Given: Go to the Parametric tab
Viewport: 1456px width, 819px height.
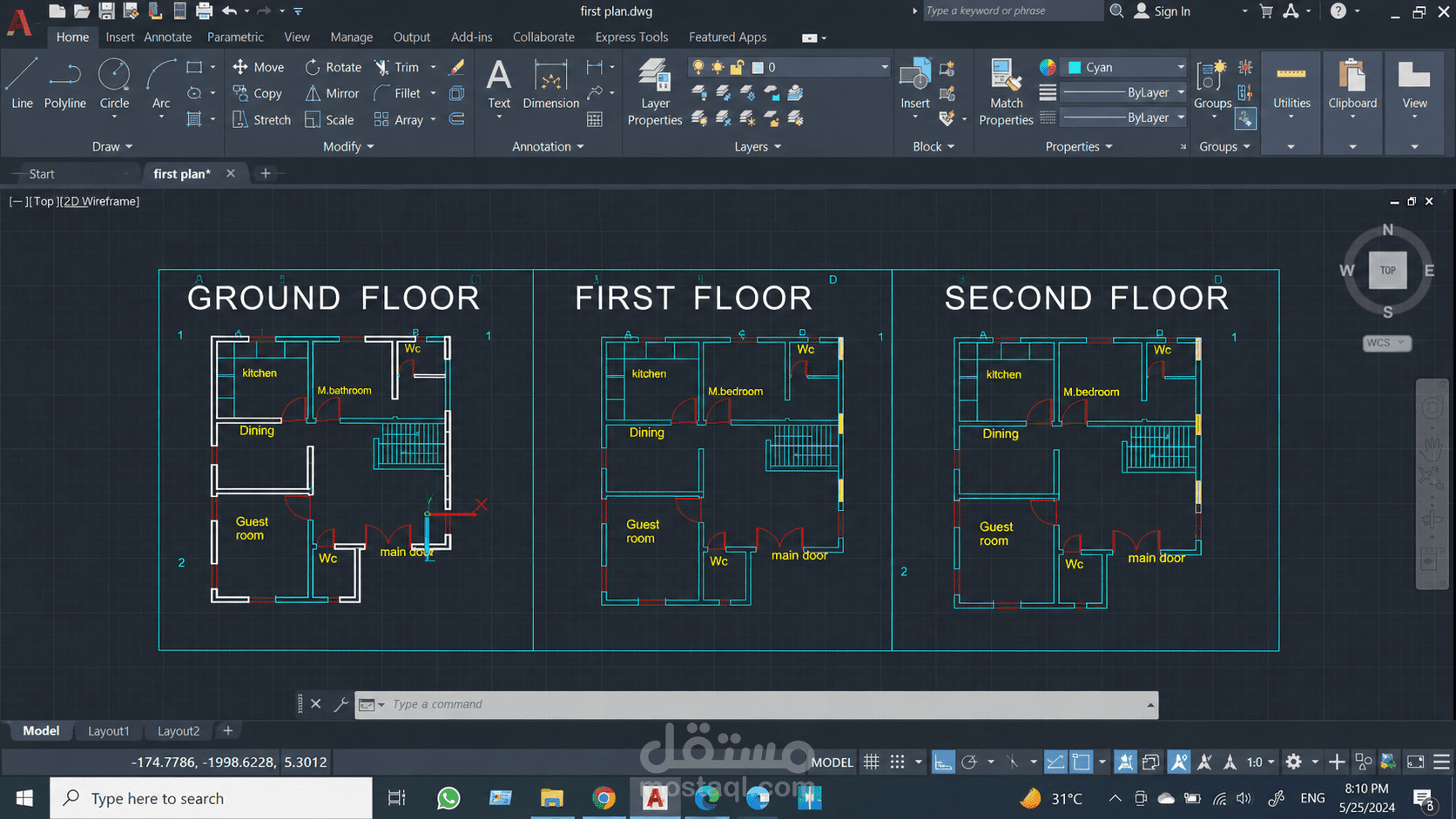Looking at the screenshot, I should 235,37.
